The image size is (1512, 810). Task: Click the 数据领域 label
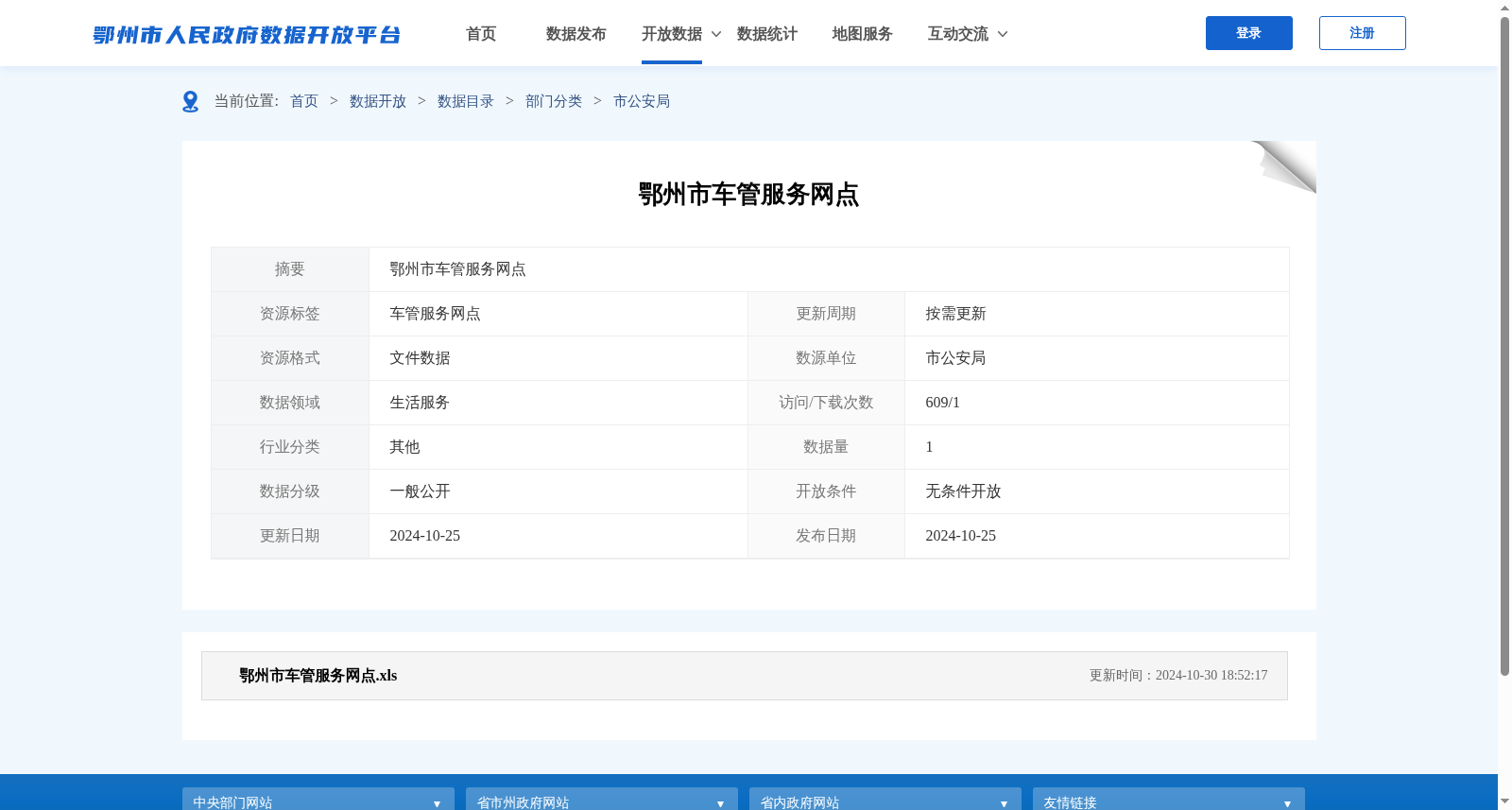(290, 403)
